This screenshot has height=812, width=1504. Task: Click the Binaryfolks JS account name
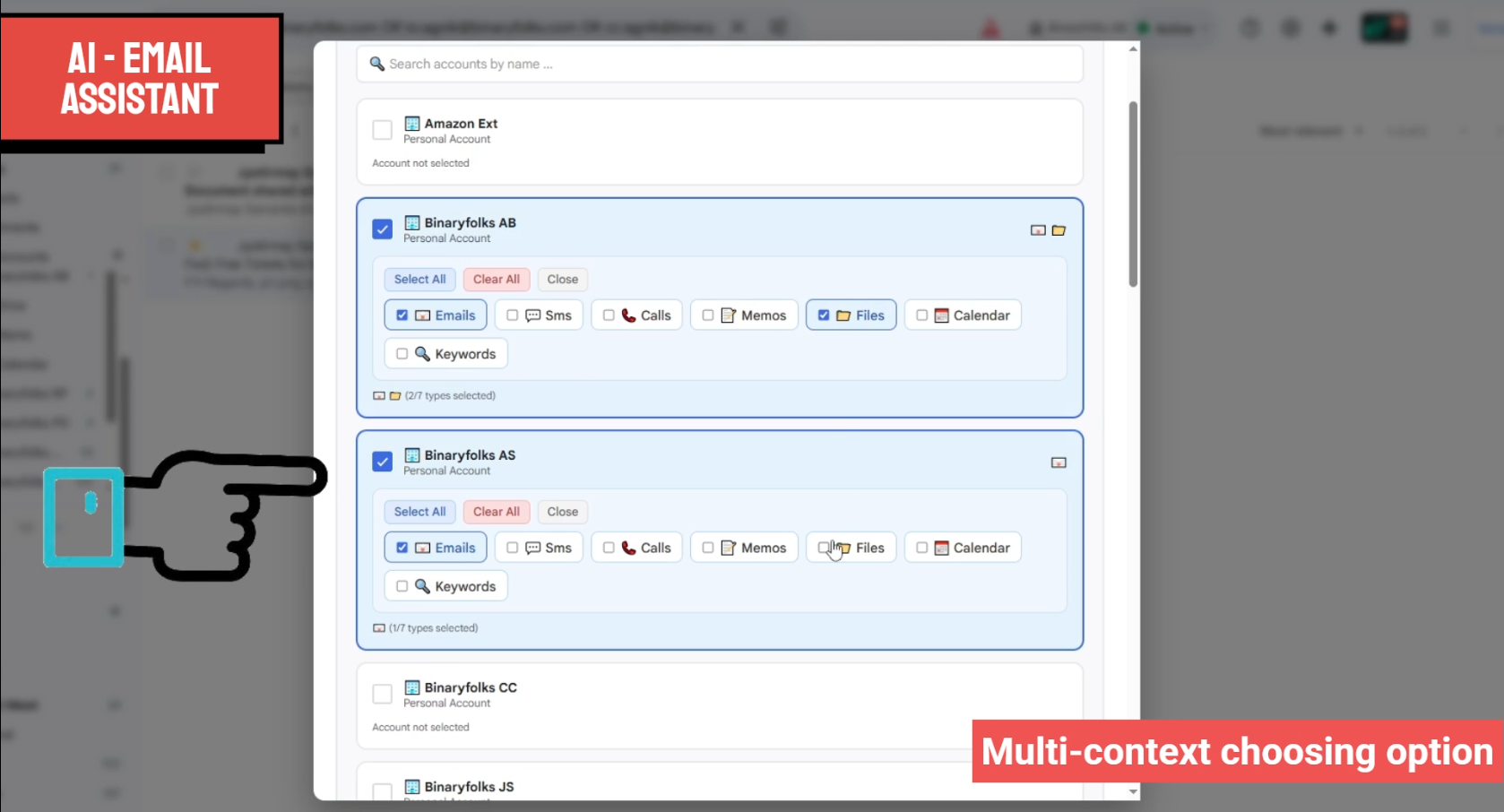[x=469, y=787]
